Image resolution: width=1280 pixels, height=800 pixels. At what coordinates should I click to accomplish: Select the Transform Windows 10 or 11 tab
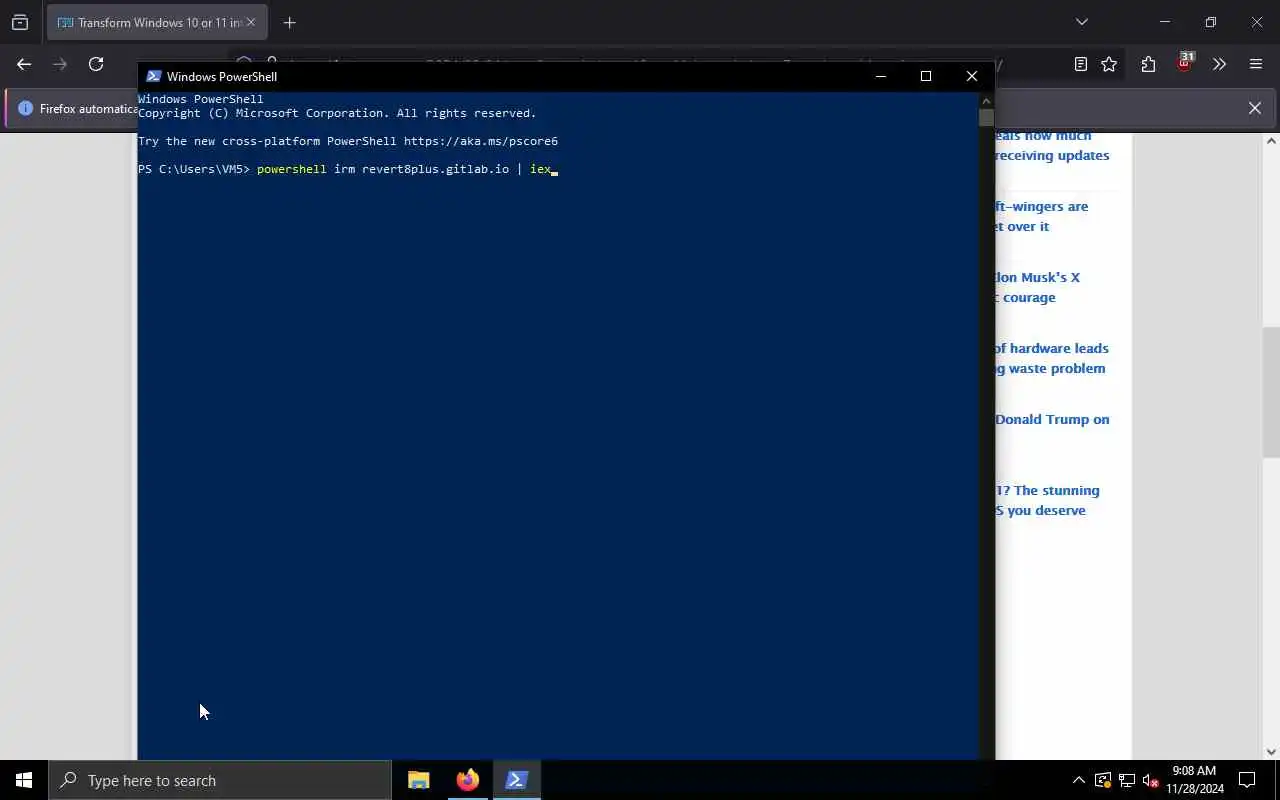pyautogui.click(x=157, y=22)
